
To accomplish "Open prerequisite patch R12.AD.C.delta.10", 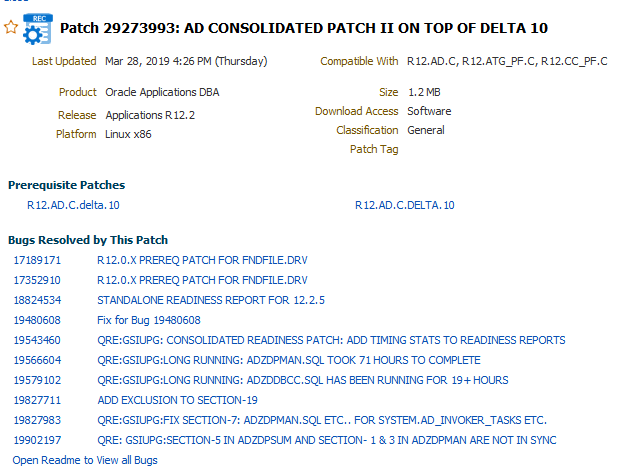I will click(73, 205).
